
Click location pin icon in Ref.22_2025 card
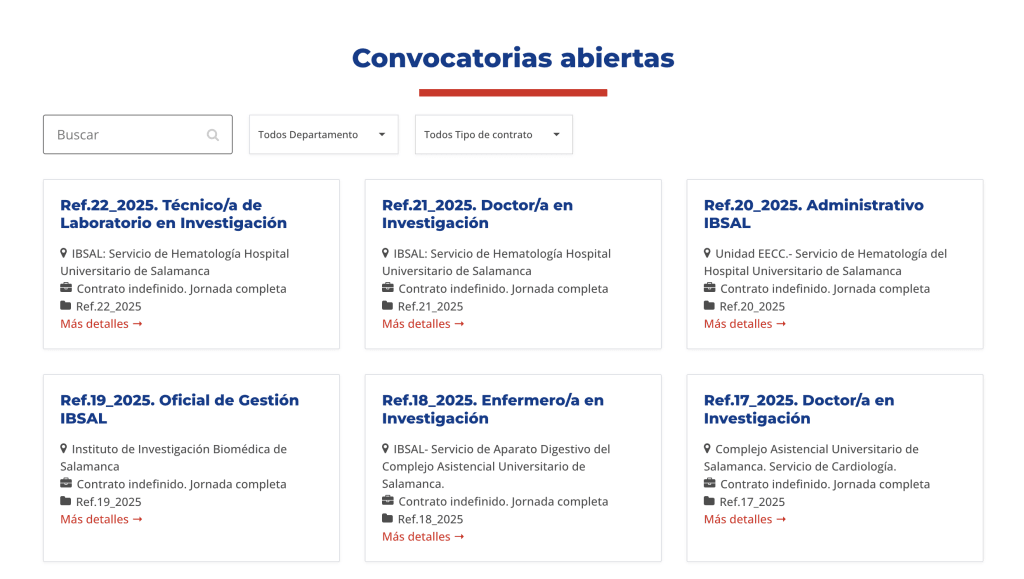pyautogui.click(x=64, y=254)
